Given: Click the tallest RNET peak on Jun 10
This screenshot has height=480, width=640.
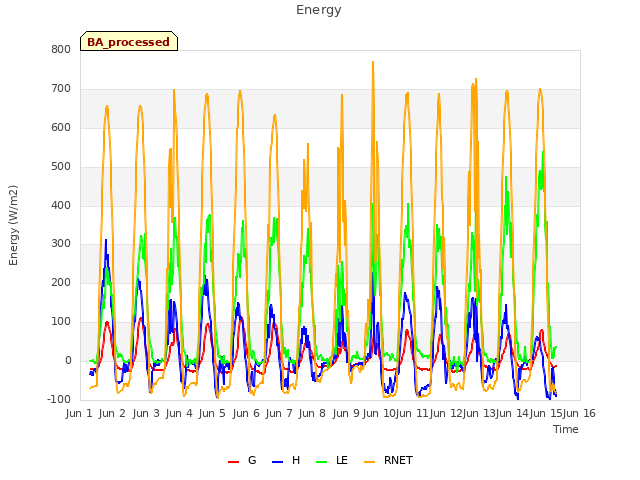Looking at the screenshot, I should click(373, 62).
